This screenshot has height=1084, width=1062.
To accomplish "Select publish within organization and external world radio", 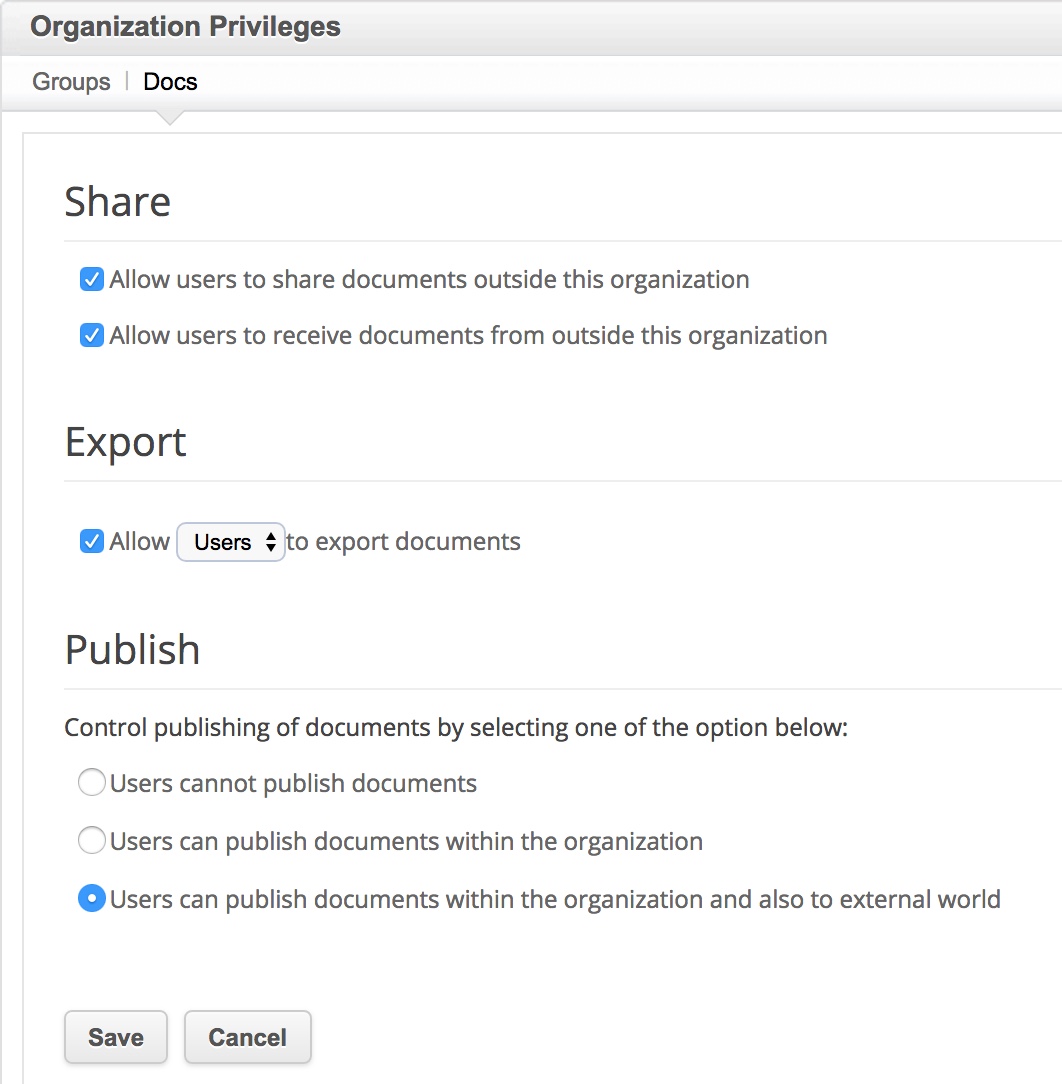I will tap(92, 899).
